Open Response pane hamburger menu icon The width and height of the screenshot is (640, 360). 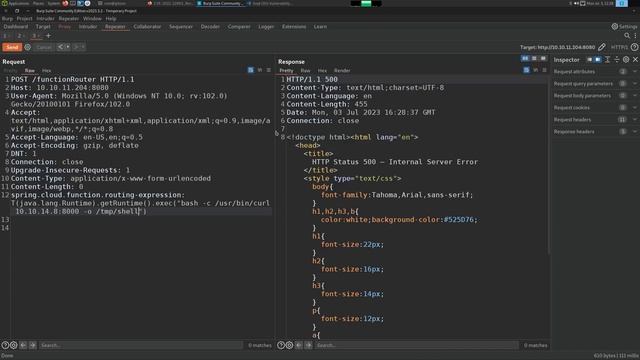[544, 70]
